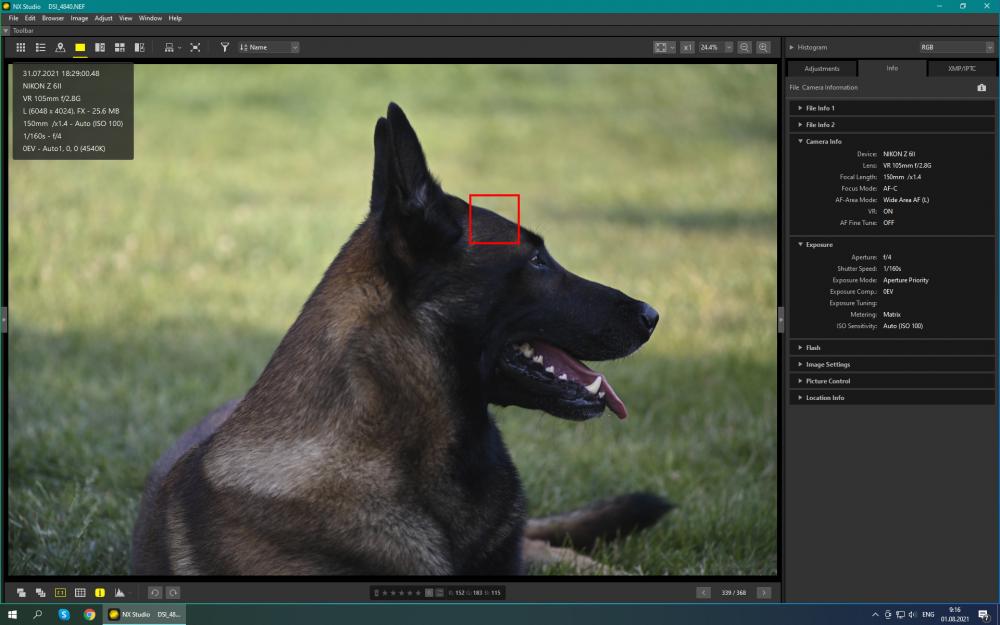Click the x1 zoom button
Image resolution: width=1000 pixels, height=625 pixels.
[x=687, y=47]
